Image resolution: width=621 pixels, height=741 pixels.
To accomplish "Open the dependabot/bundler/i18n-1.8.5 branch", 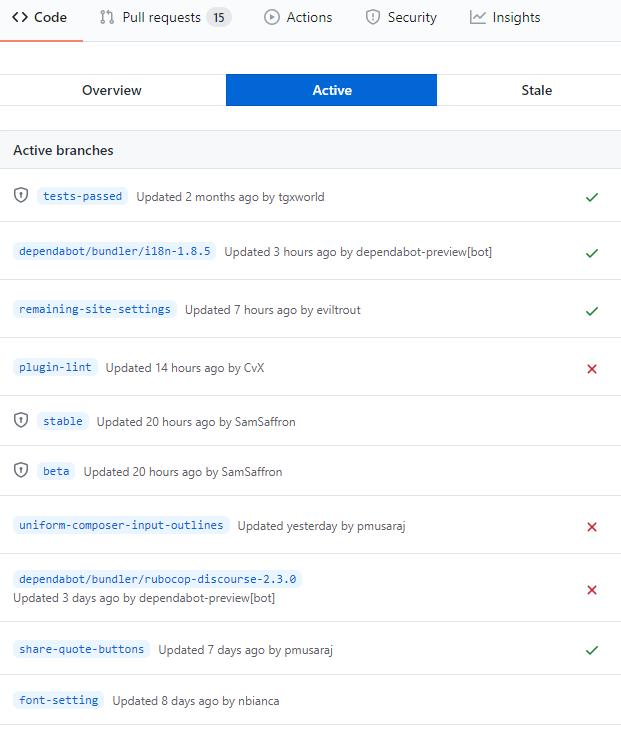I will point(114,251).
